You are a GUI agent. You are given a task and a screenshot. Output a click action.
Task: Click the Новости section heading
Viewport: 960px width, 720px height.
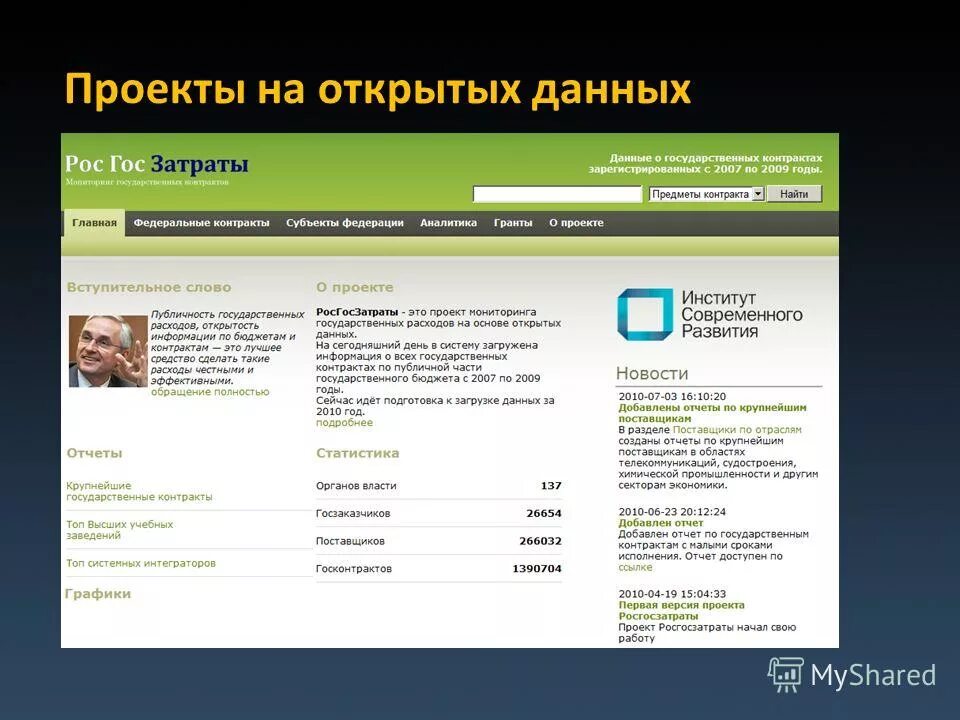coord(652,373)
